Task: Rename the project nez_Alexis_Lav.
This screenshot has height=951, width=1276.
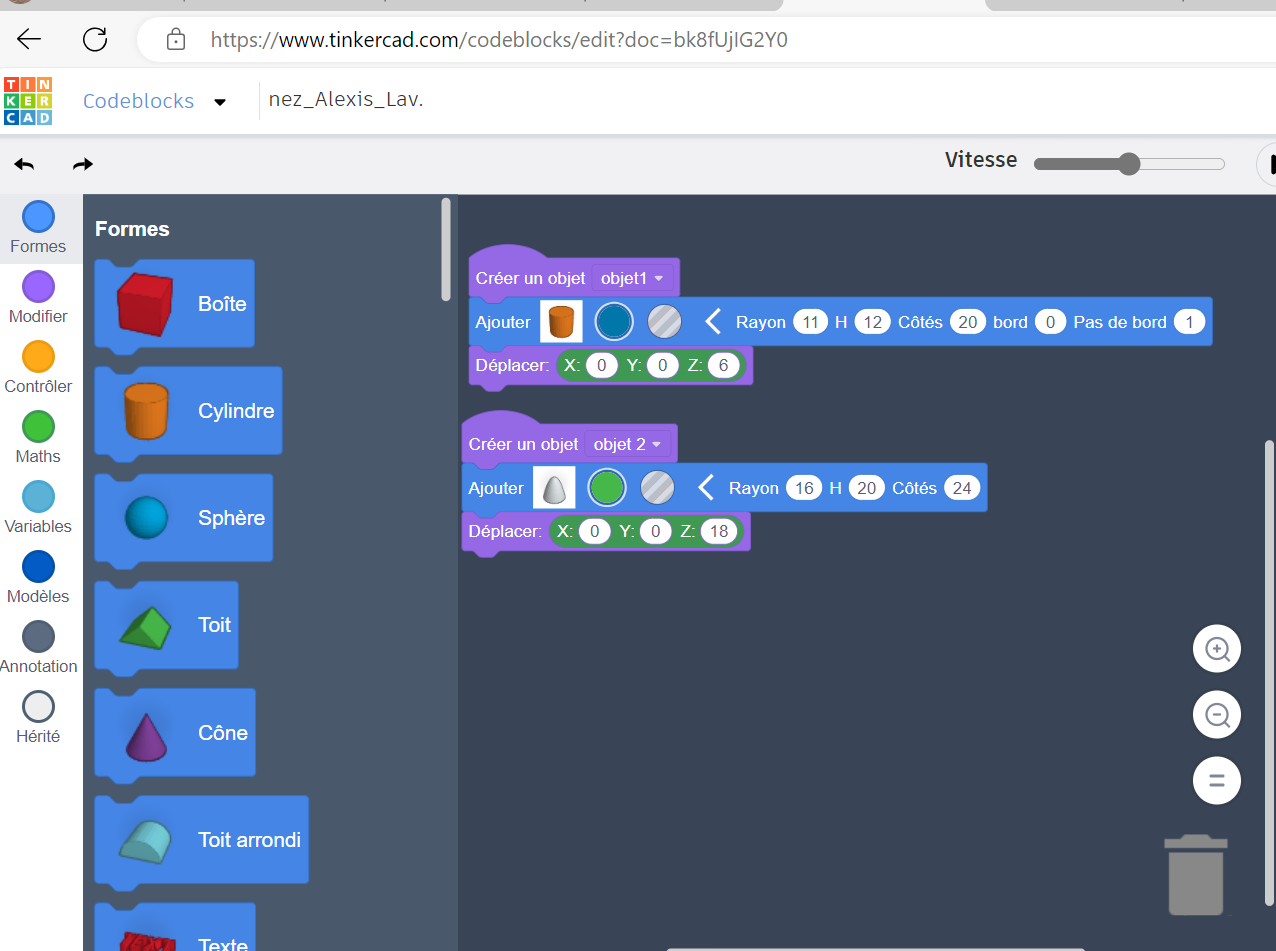Action: (346, 100)
